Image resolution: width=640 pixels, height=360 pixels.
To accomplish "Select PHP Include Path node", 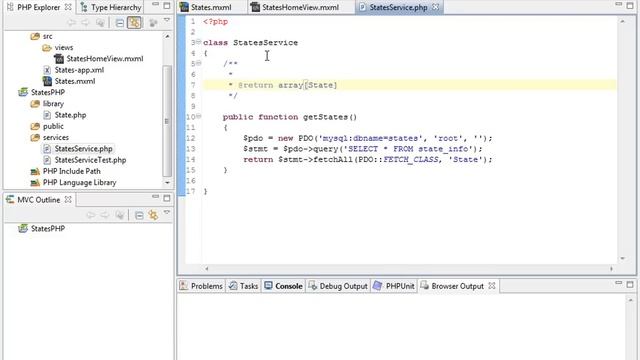I will pos(71,171).
